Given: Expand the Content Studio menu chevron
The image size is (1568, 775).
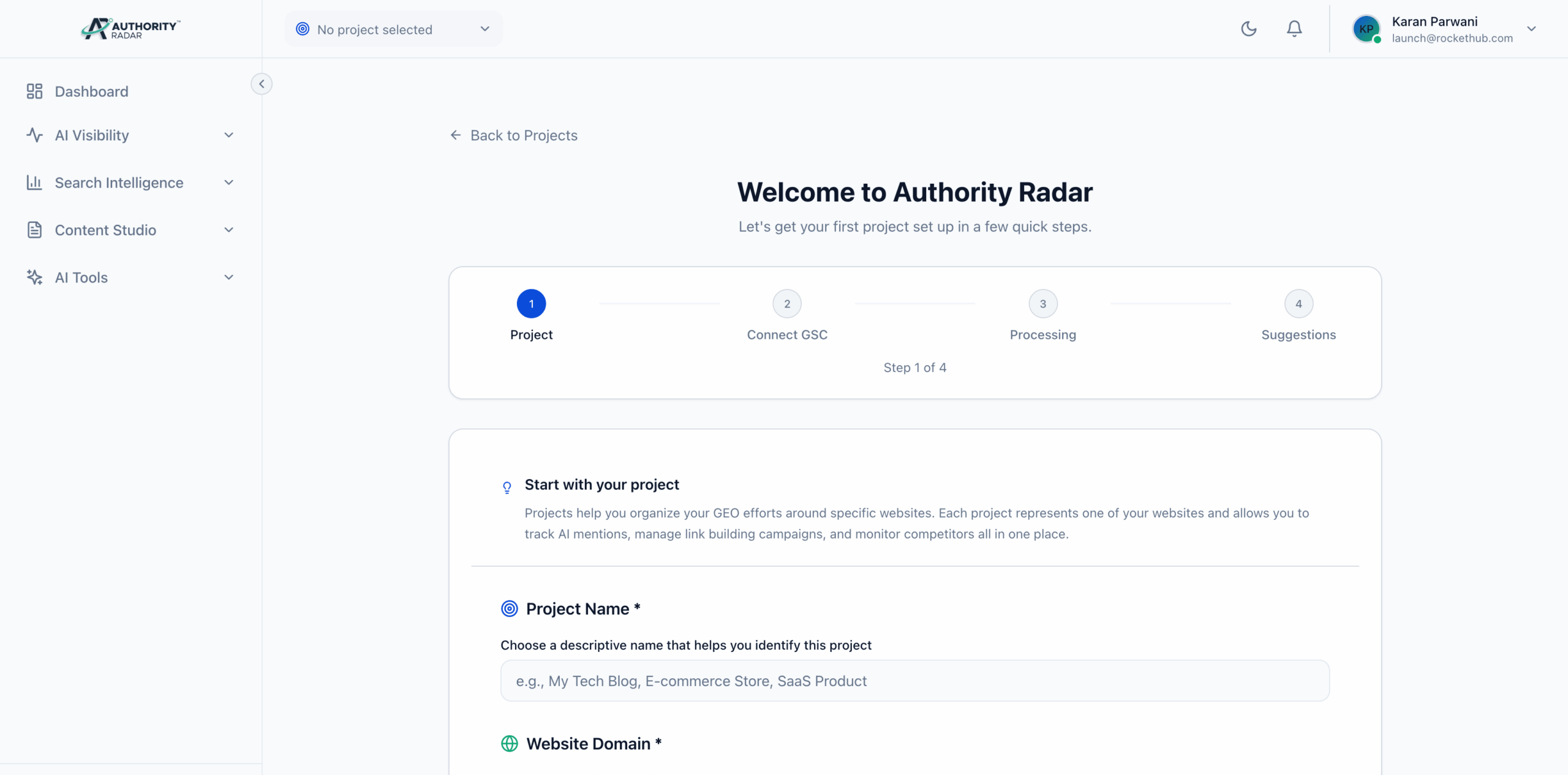Looking at the screenshot, I should pos(228,230).
